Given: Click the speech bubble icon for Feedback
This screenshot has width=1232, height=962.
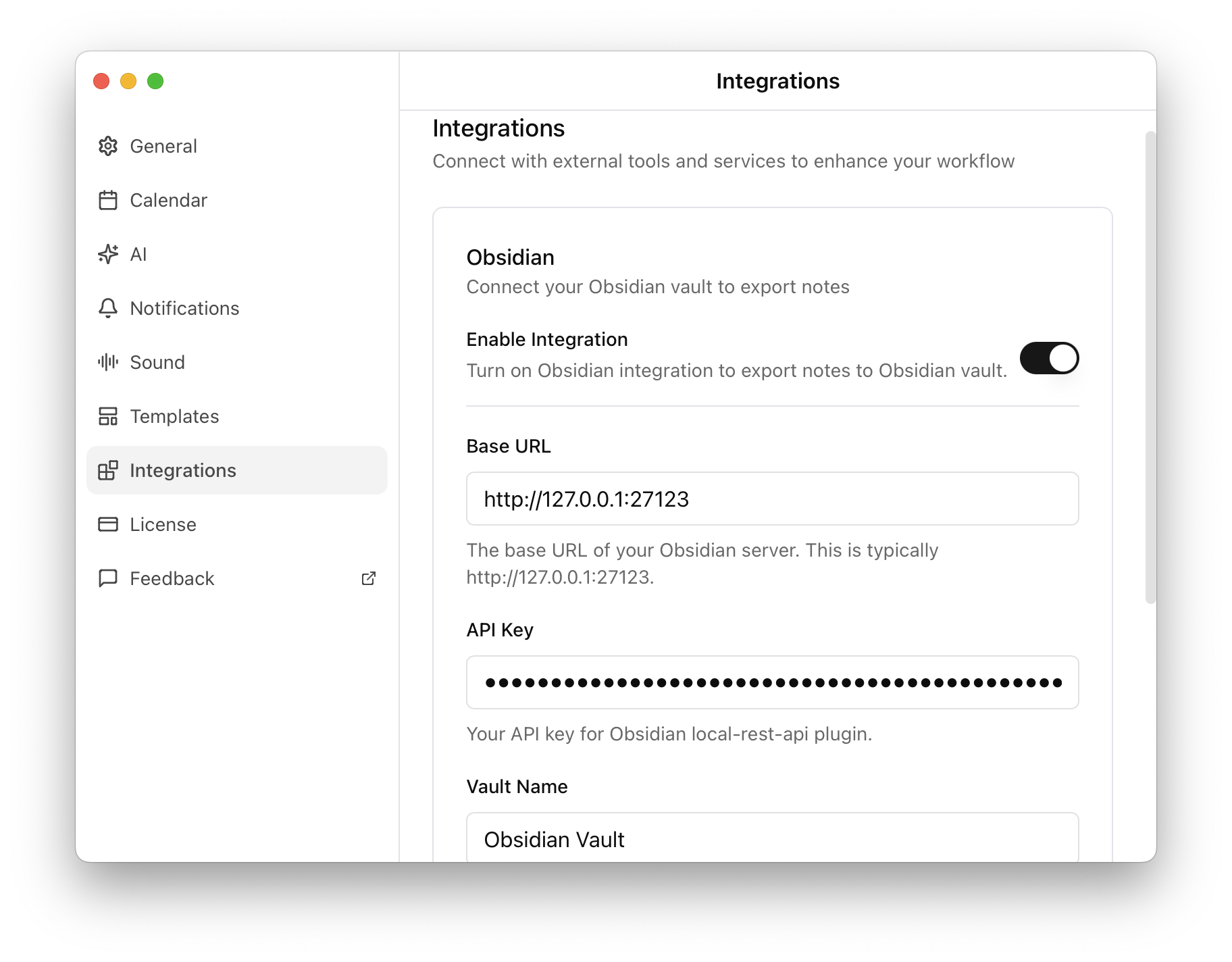Looking at the screenshot, I should [109, 578].
